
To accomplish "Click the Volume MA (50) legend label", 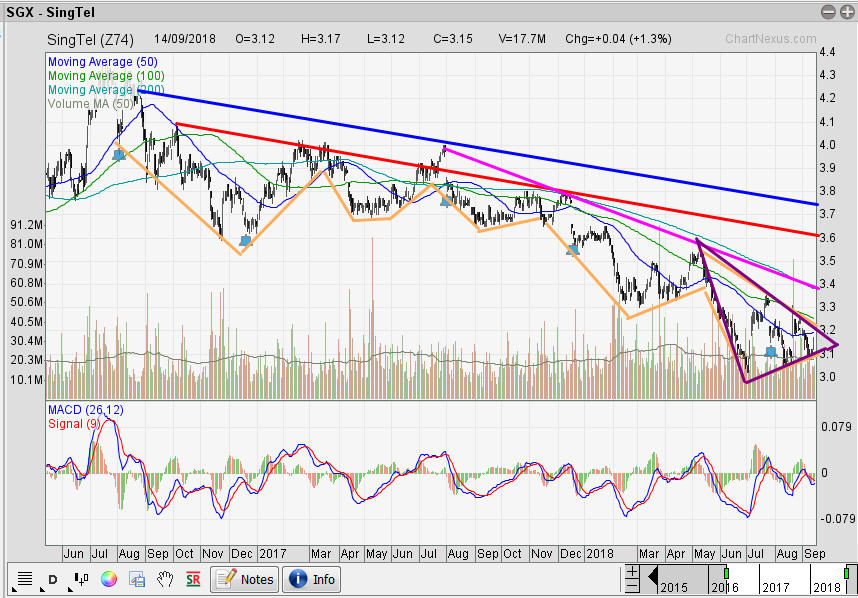I will (91, 104).
